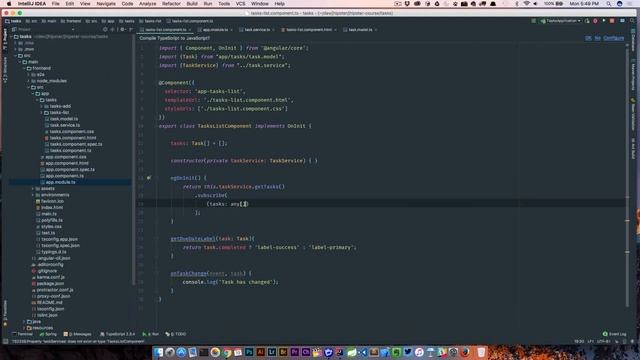Open the Run tool window
The image size is (640, 360).
click(x=151, y=334)
